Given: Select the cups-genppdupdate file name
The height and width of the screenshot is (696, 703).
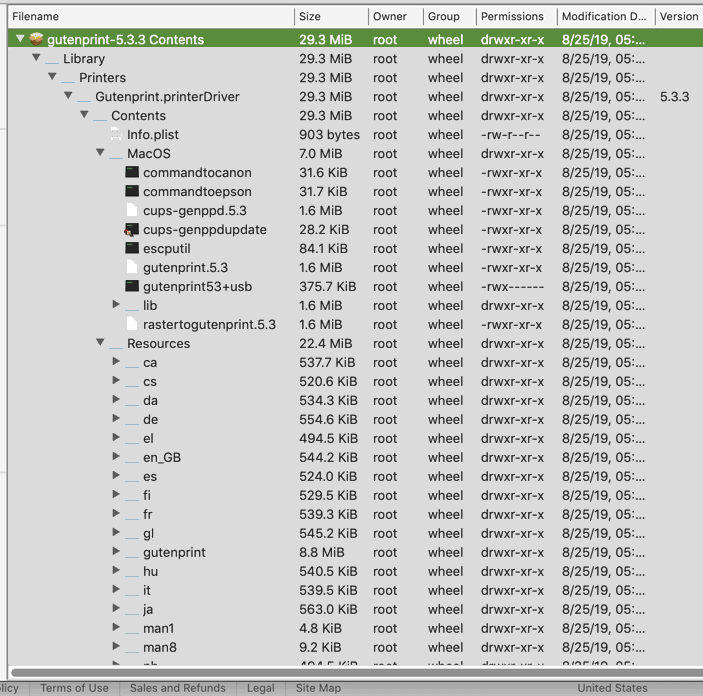Looking at the screenshot, I should [205, 230].
